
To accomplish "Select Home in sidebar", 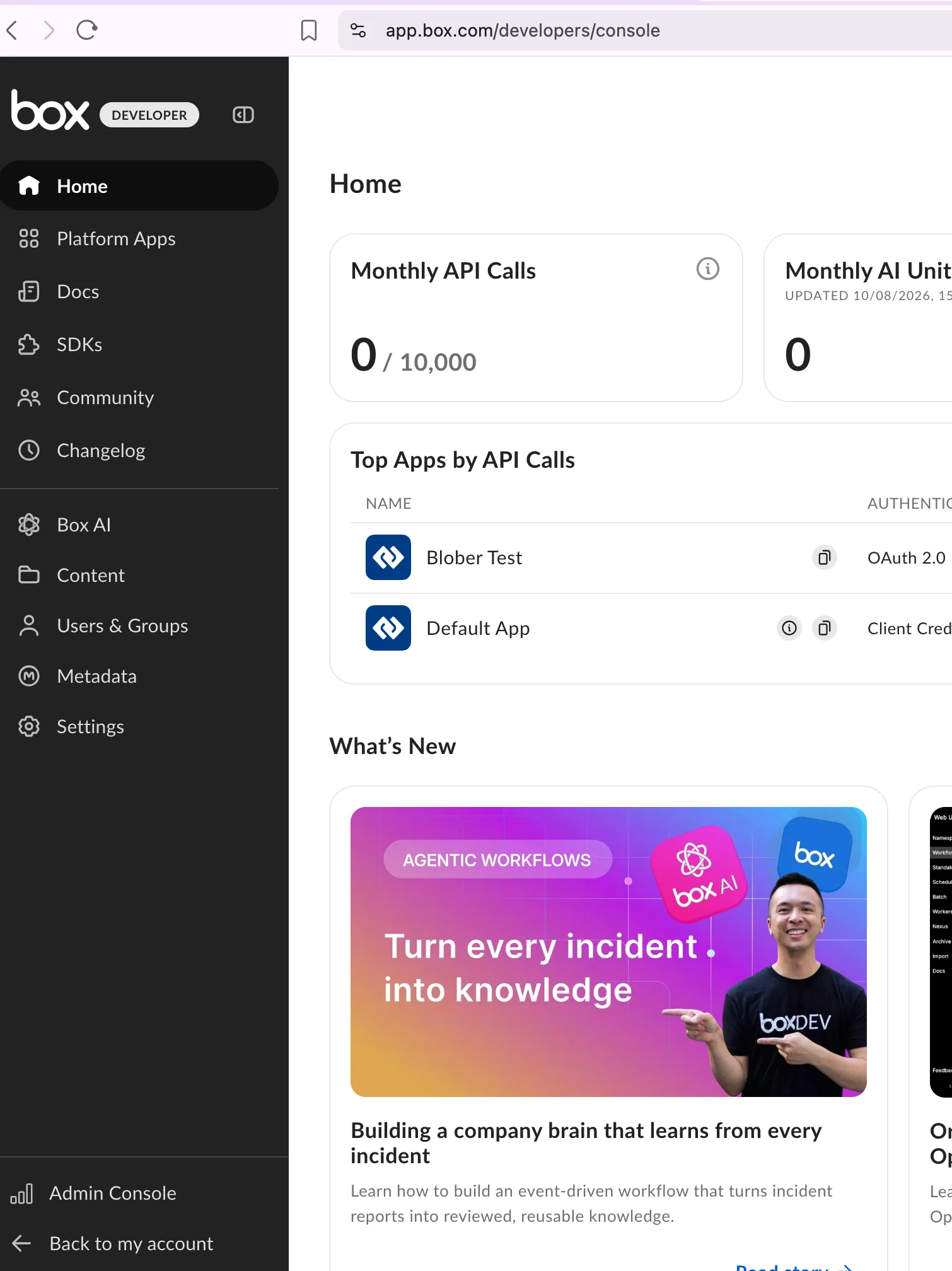I will click(139, 185).
